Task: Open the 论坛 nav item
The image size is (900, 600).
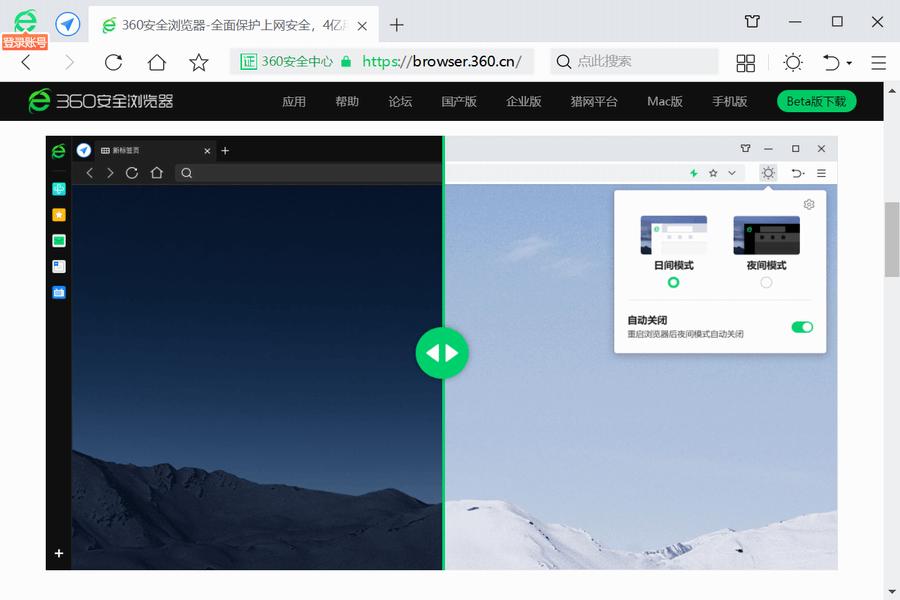Action: 400,102
